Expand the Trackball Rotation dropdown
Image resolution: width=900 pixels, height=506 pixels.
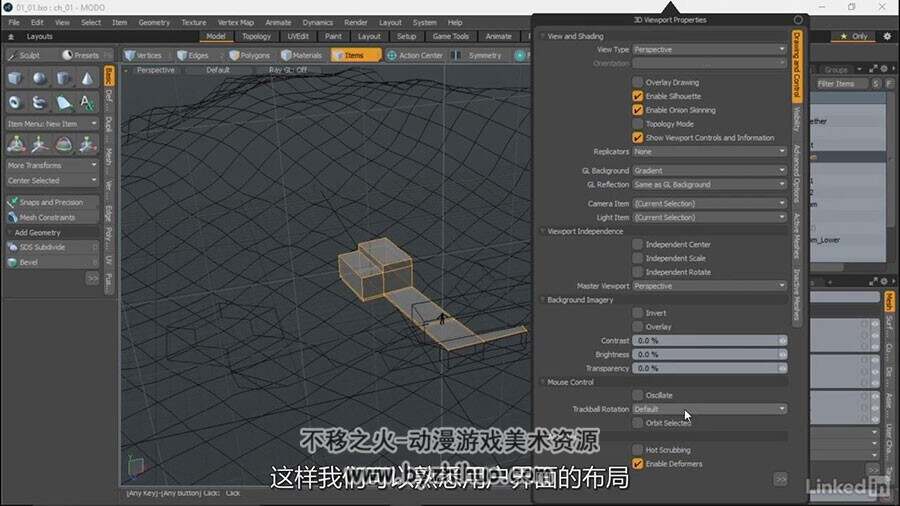tap(709, 409)
